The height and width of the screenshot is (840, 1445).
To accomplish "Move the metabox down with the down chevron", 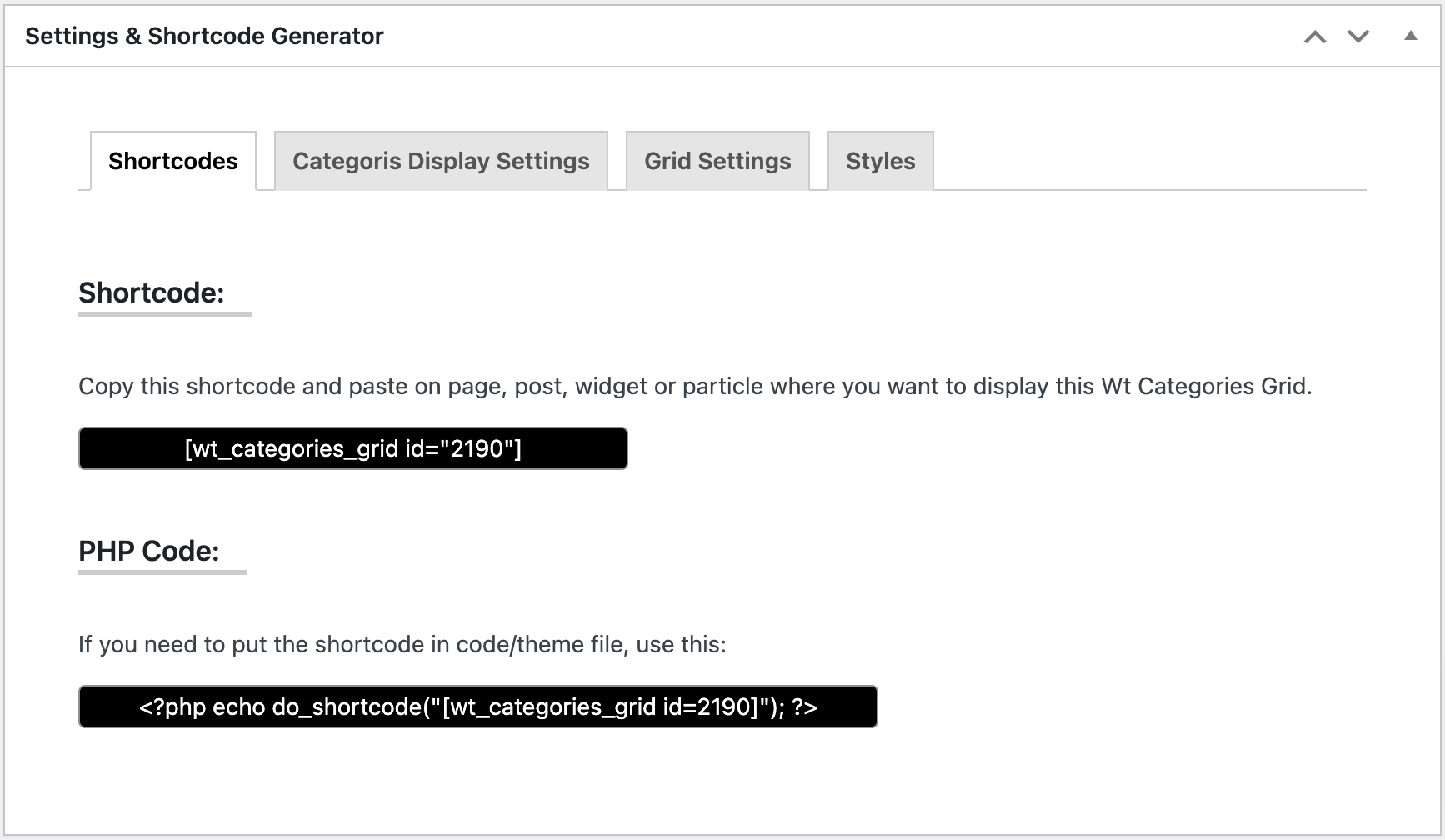I will tap(1358, 37).
